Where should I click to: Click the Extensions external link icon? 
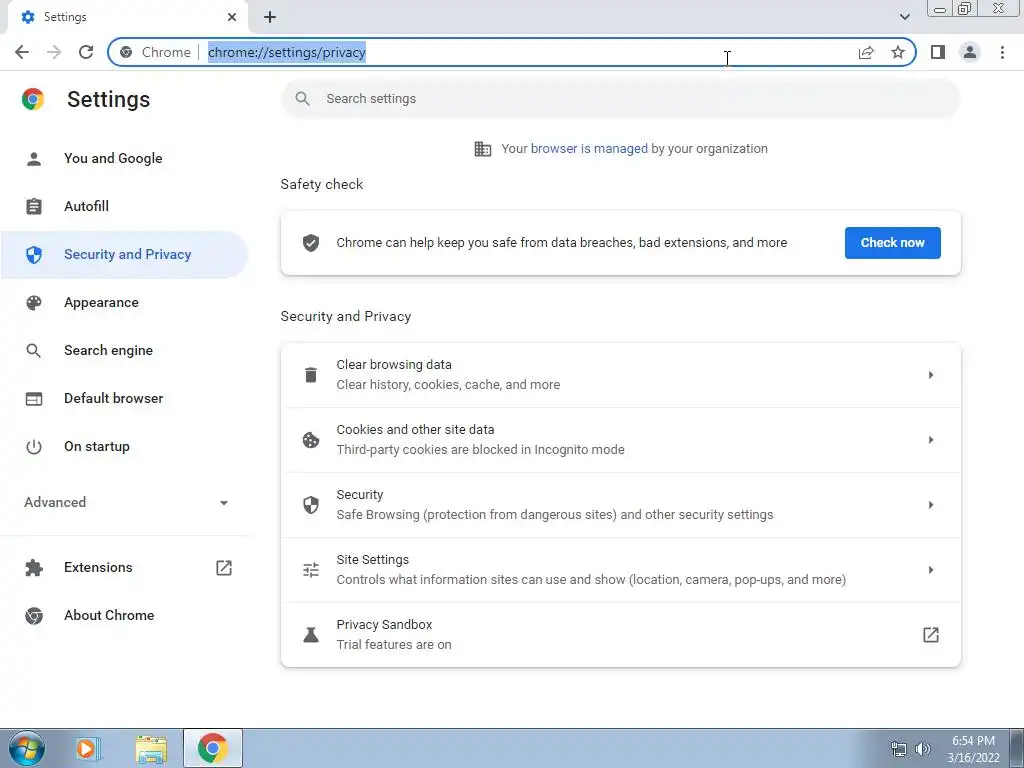(224, 568)
